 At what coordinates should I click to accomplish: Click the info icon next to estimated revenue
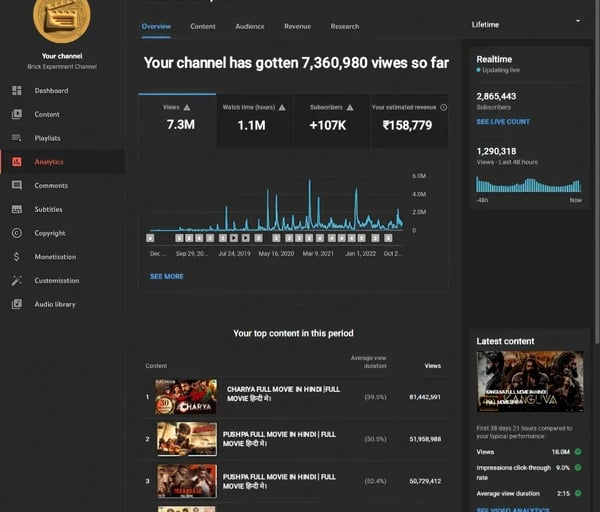(x=443, y=107)
